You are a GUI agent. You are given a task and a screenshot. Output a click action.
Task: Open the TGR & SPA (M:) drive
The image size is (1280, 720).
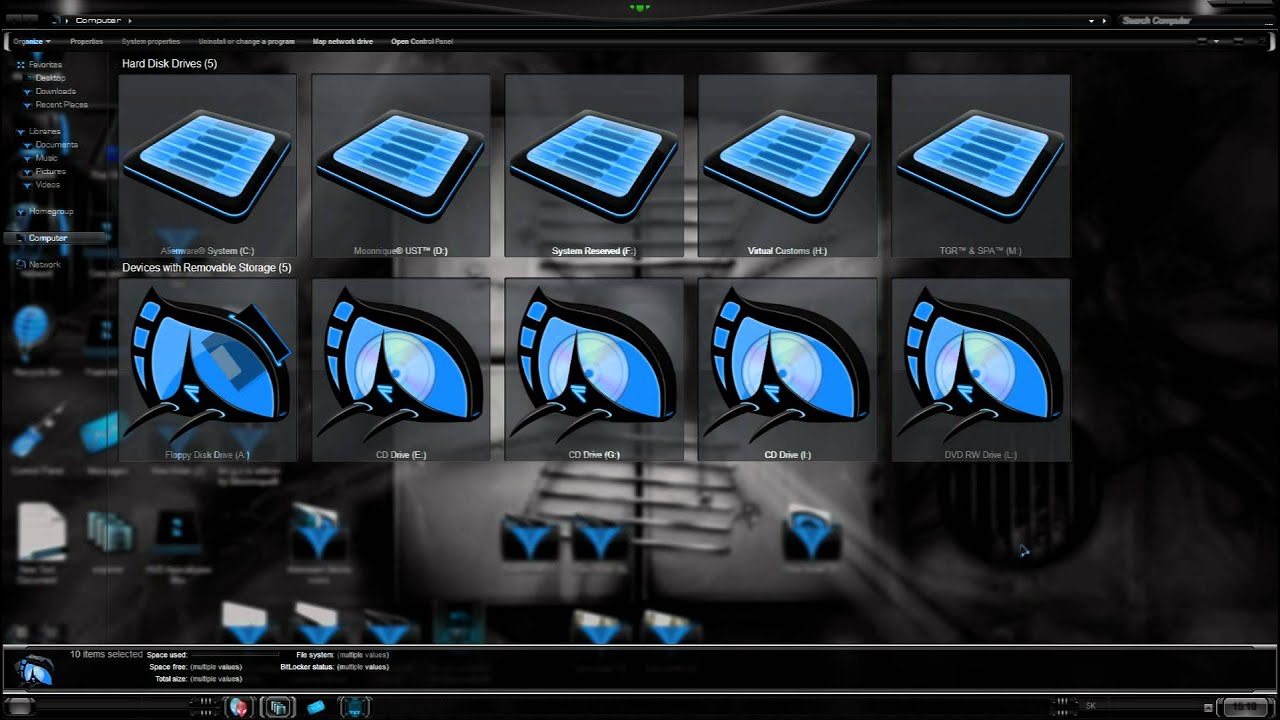pyautogui.click(x=980, y=166)
